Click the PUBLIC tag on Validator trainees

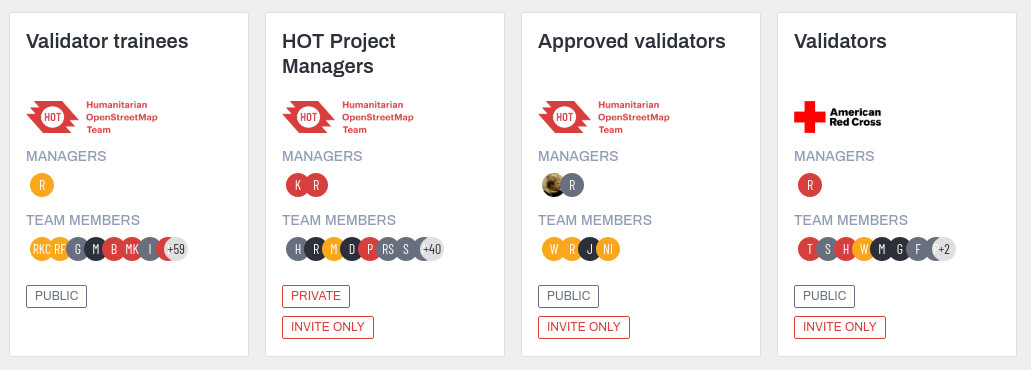(57, 296)
